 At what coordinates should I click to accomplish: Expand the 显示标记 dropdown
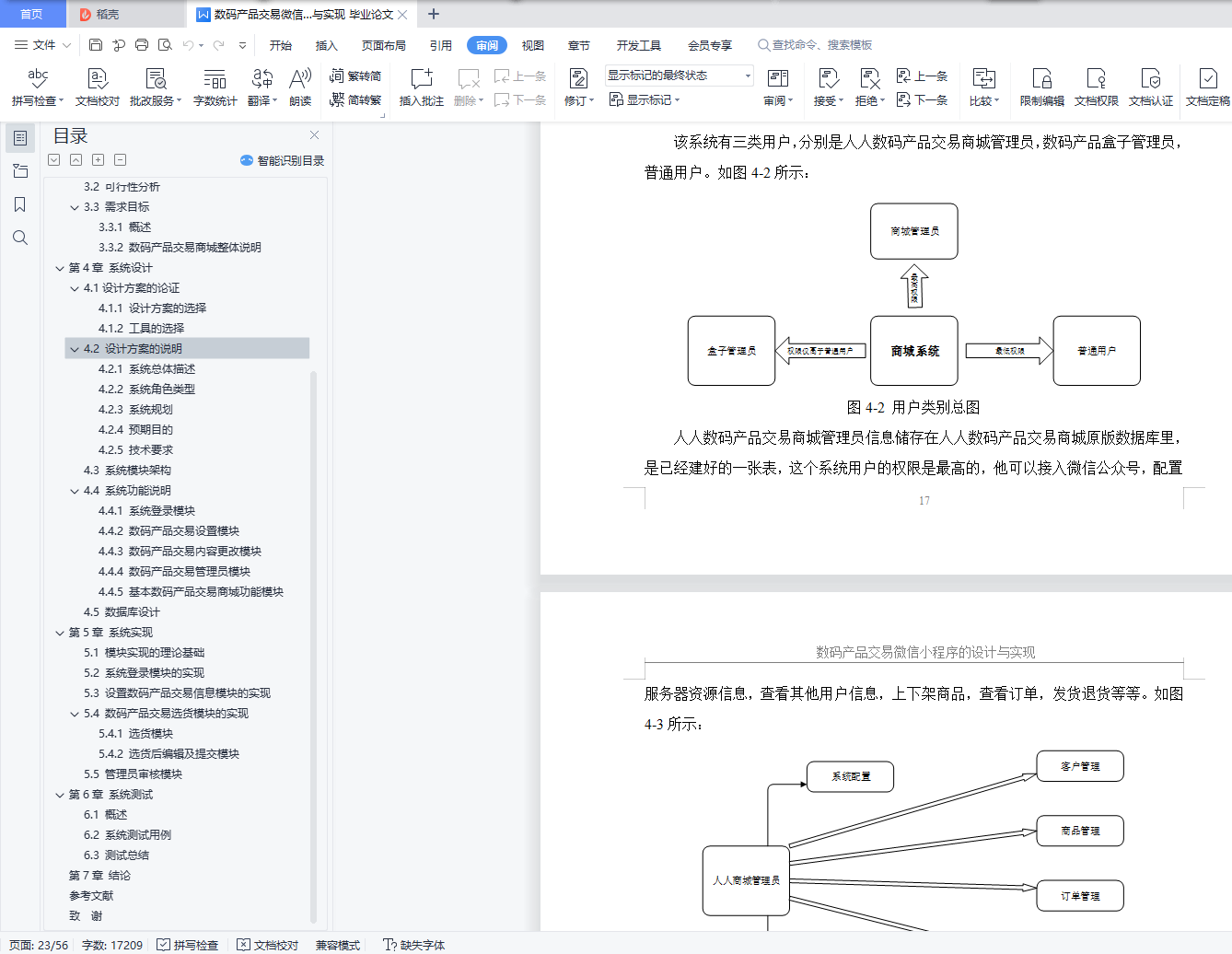645,99
